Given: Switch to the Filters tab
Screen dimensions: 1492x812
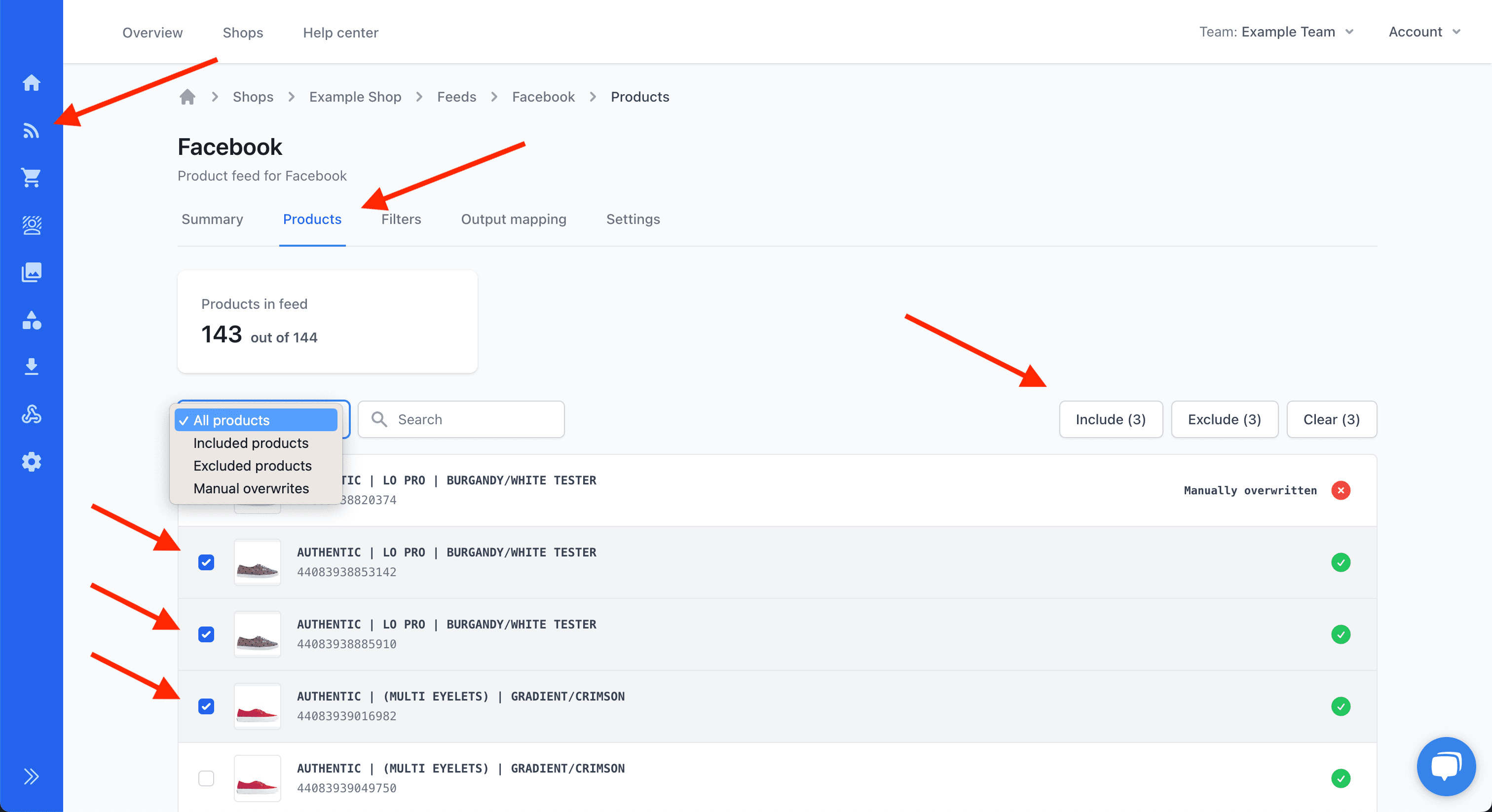Looking at the screenshot, I should click(401, 219).
